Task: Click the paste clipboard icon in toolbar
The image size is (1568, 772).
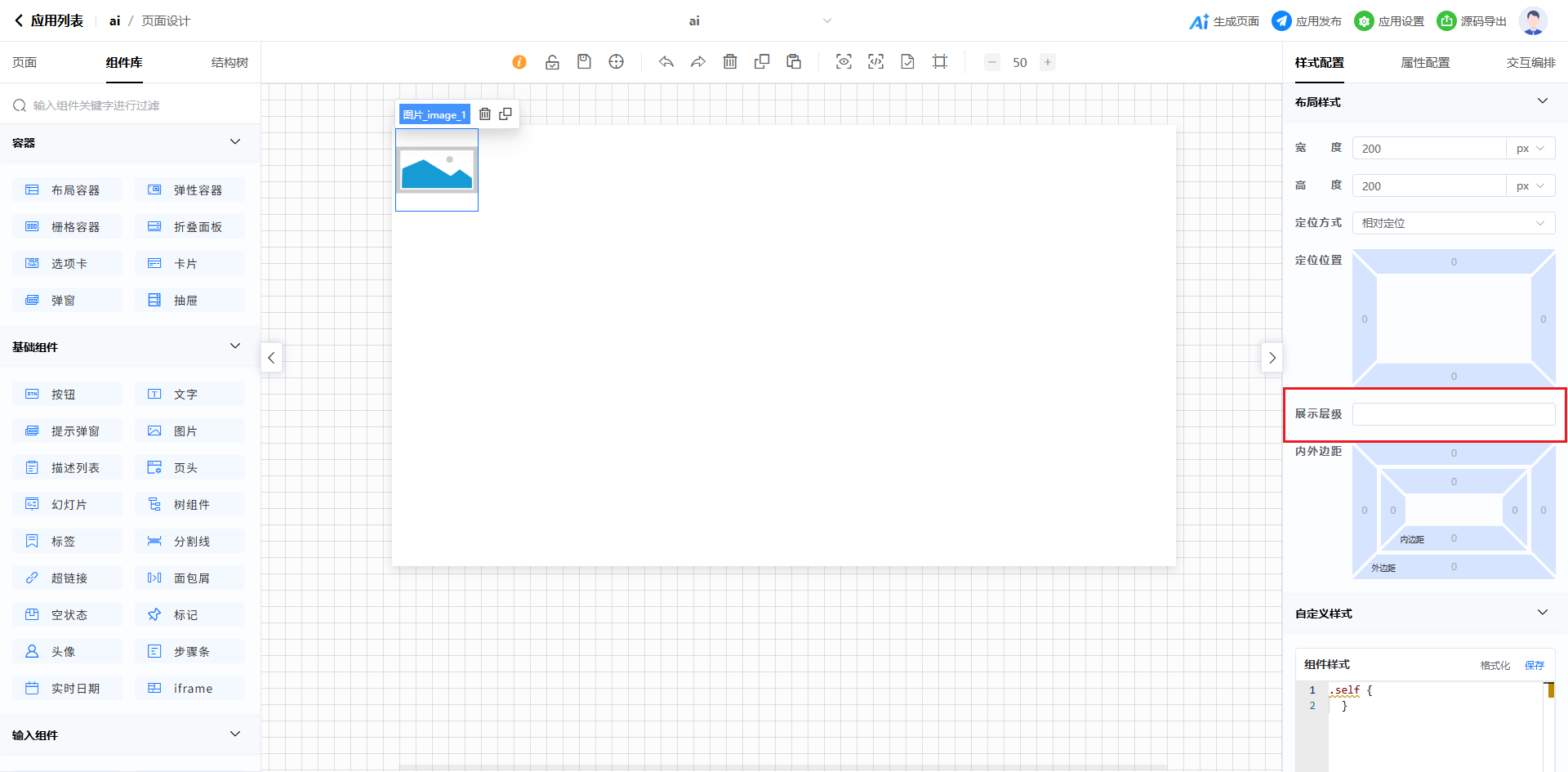Action: (x=794, y=62)
